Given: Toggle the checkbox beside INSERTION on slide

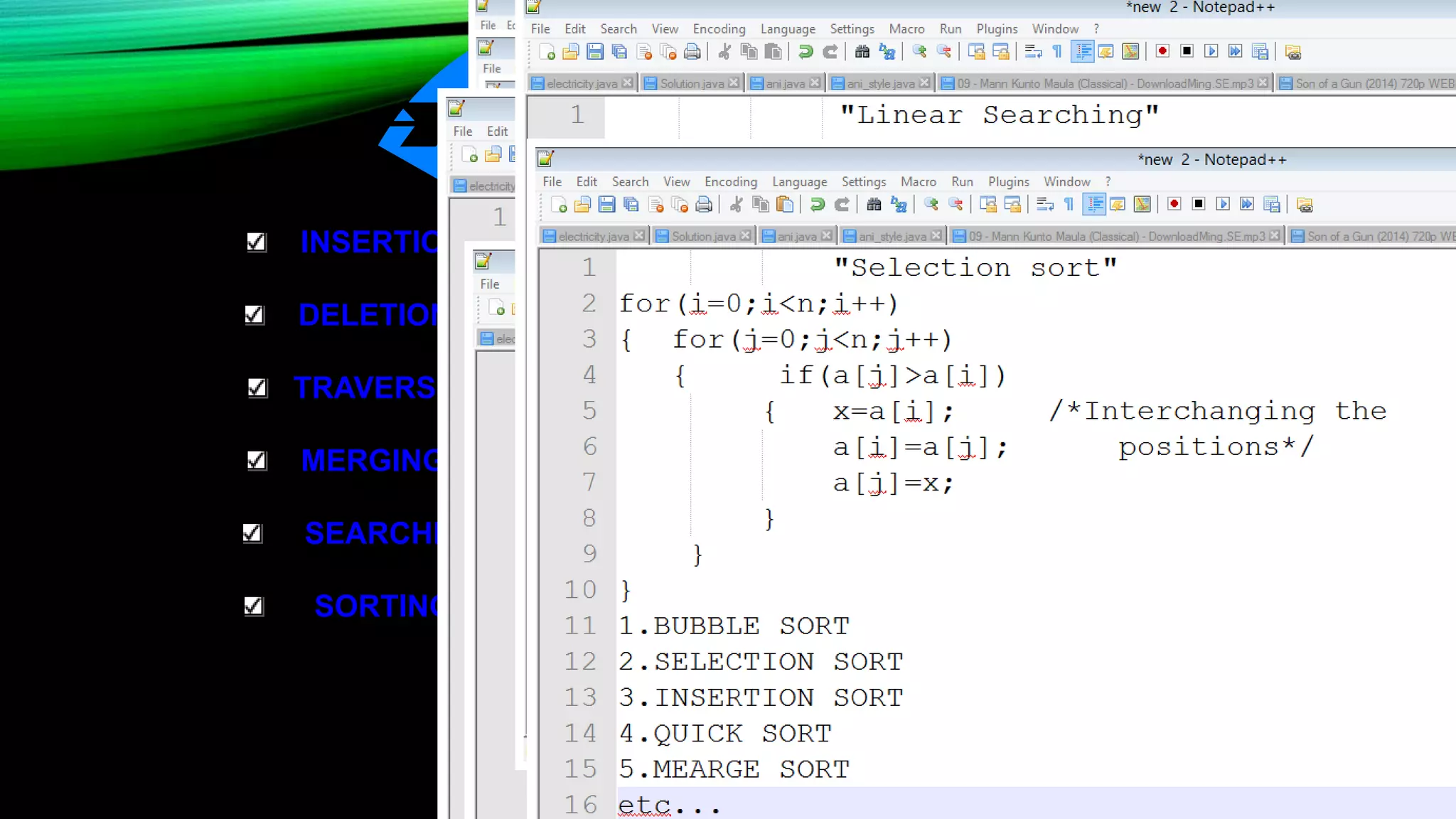Looking at the screenshot, I should (x=257, y=242).
